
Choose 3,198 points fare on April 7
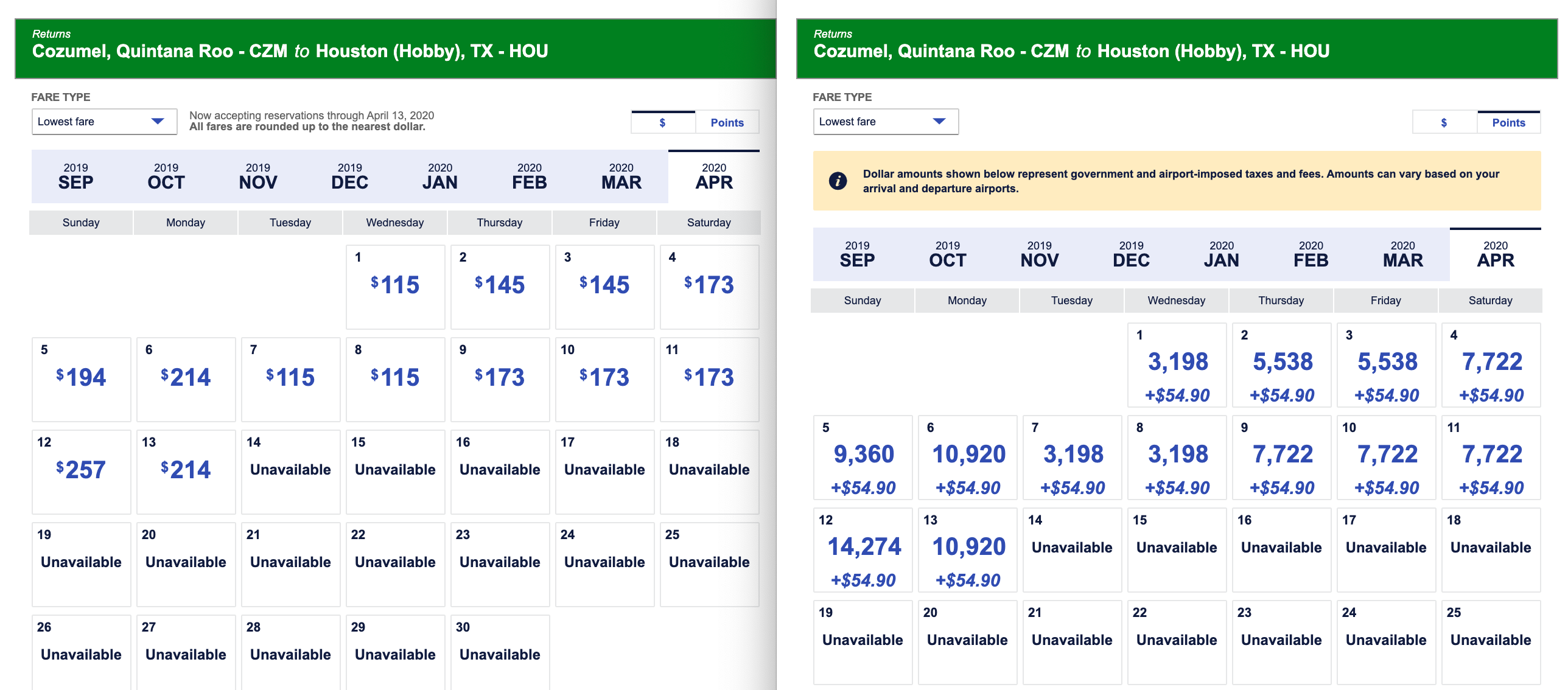[x=1073, y=455]
